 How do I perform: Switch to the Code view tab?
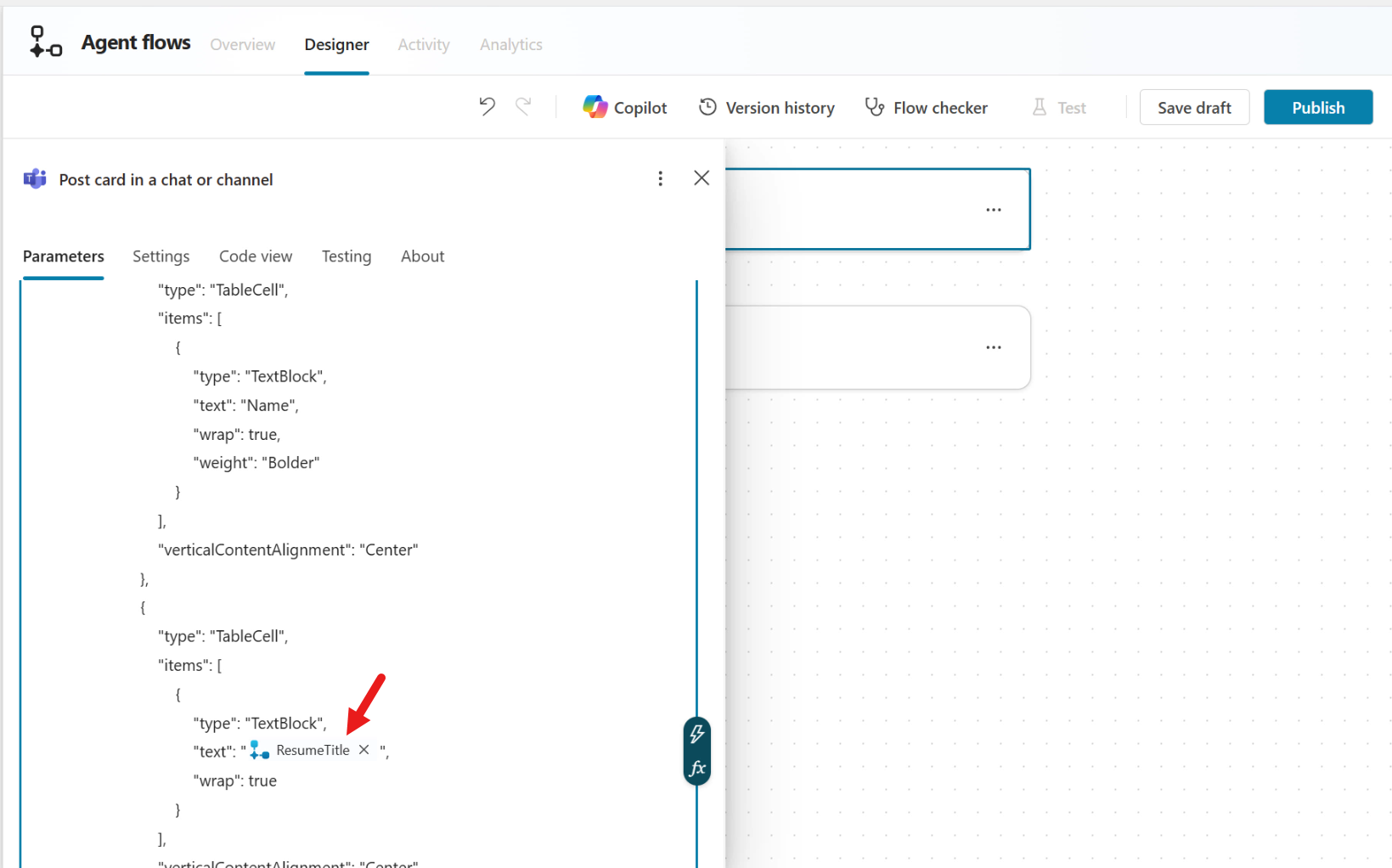click(x=255, y=256)
